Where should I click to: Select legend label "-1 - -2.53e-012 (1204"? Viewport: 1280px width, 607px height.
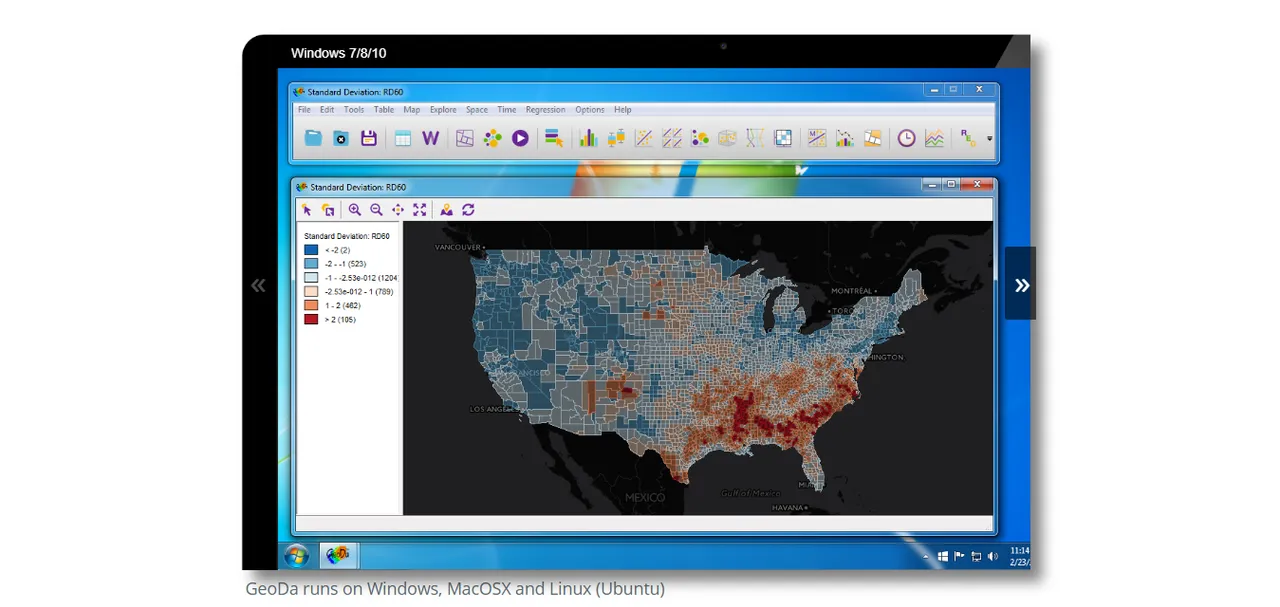click(361, 278)
